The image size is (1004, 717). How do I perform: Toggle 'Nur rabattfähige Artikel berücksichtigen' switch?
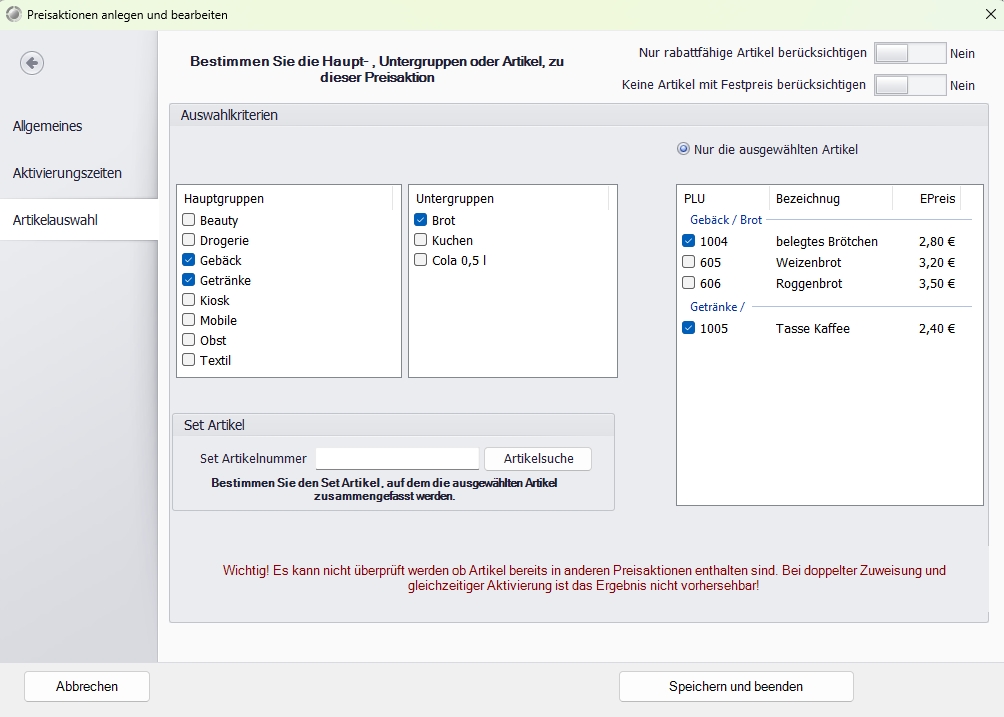tap(909, 53)
